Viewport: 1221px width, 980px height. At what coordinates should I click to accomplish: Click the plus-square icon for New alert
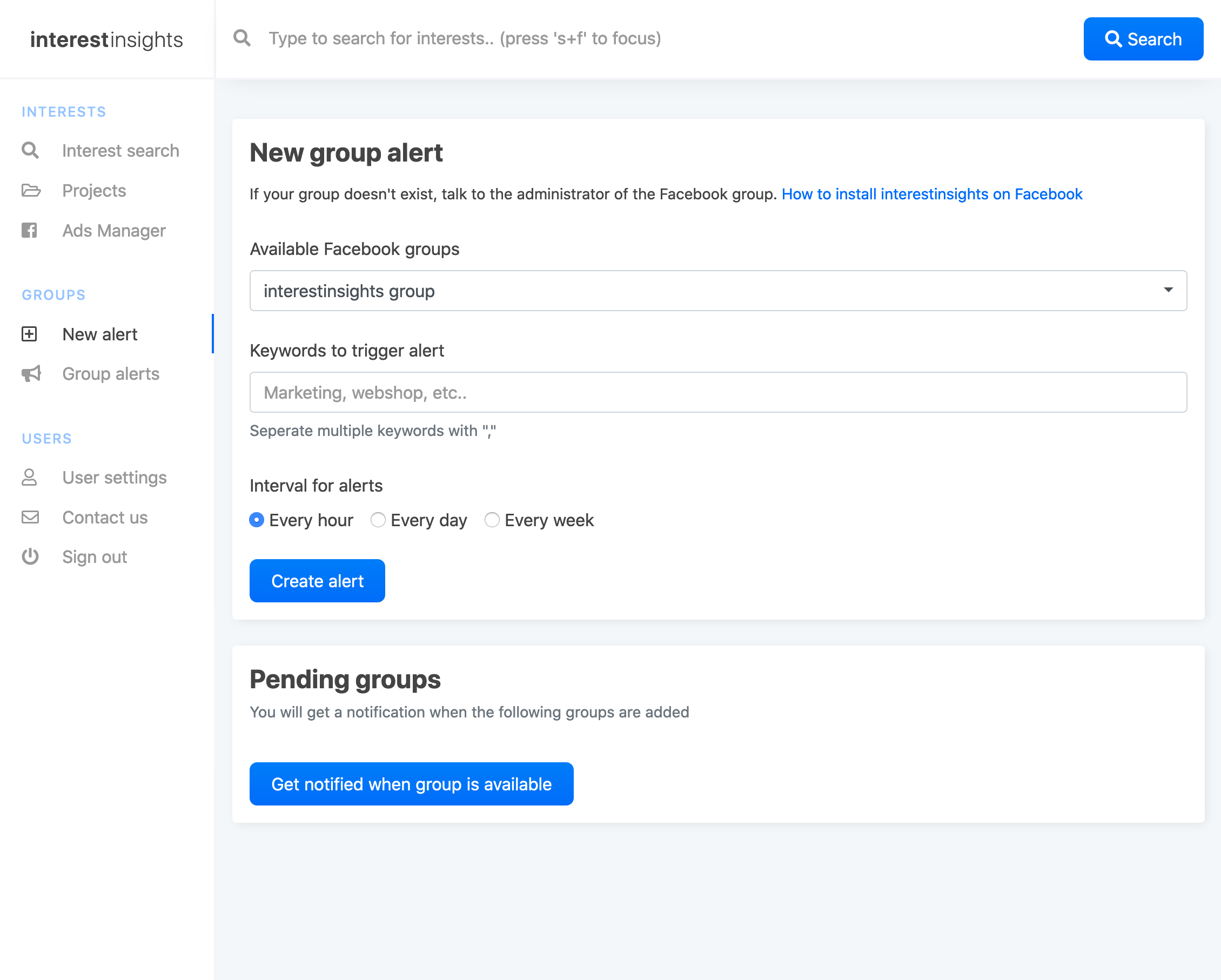click(x=30, y=334)
